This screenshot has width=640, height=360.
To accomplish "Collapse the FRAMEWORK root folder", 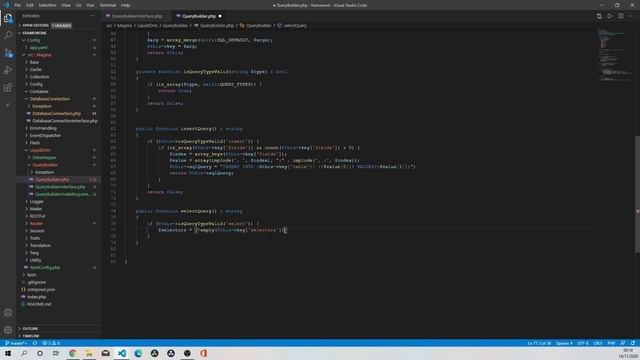I will point(34,33).
